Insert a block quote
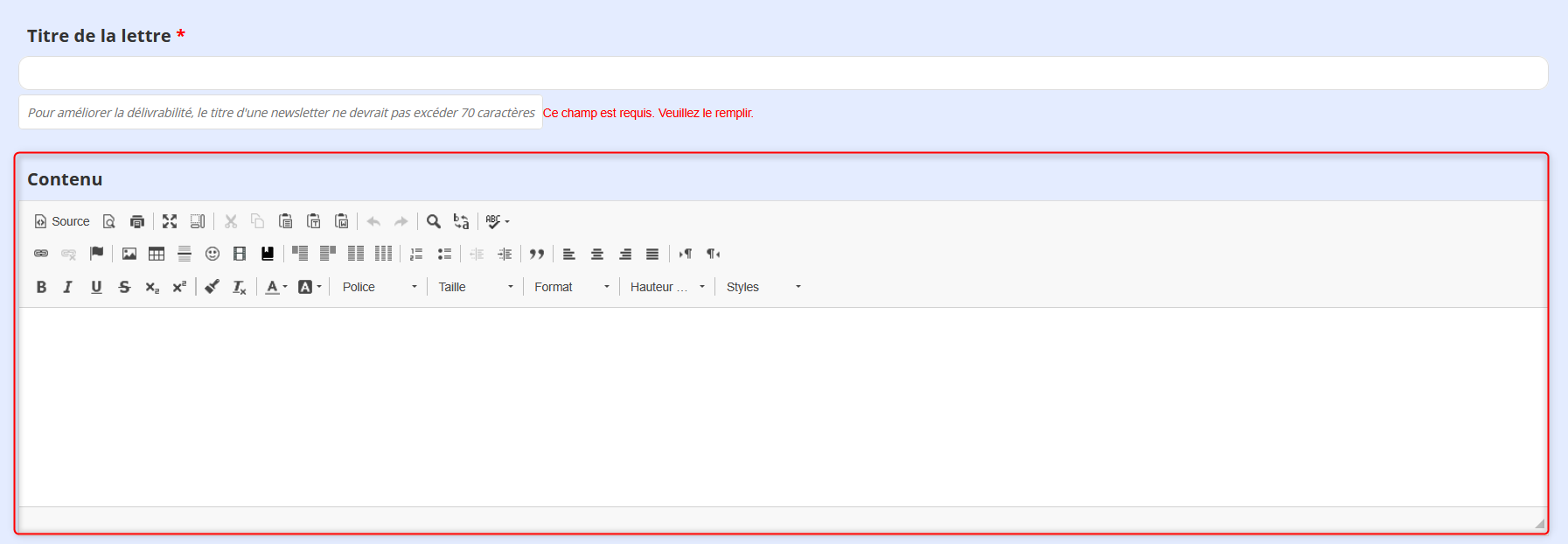 537,254
